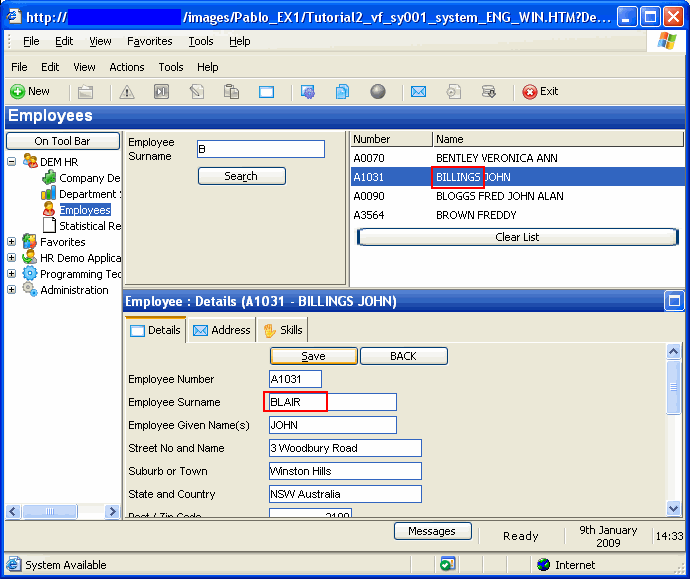Collapse the DEM HR tree node
Image resolution: width=690 pixels, height=579 pixels.
click(x=12, y=161)
